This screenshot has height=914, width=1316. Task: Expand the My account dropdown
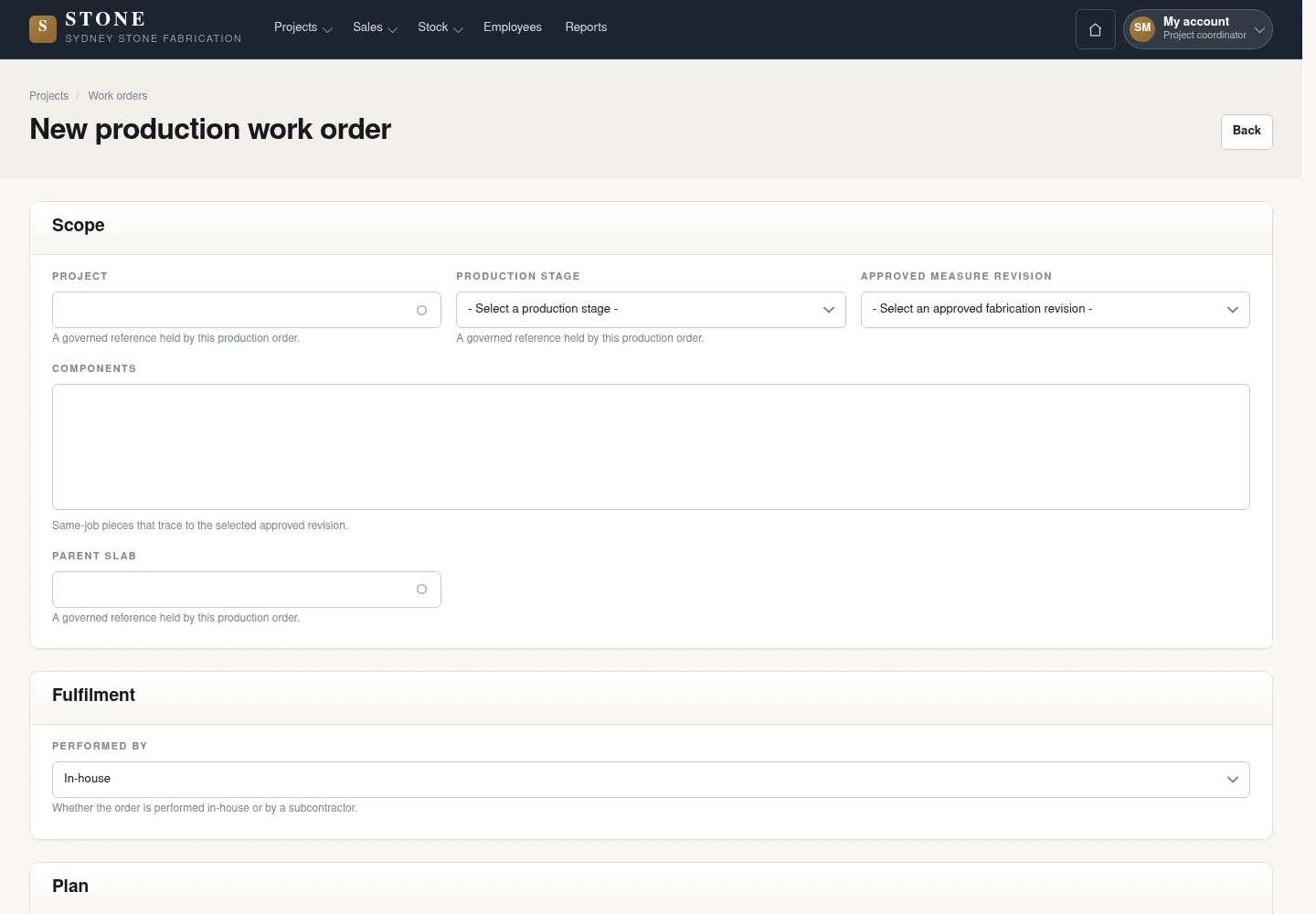[1197, 29]
